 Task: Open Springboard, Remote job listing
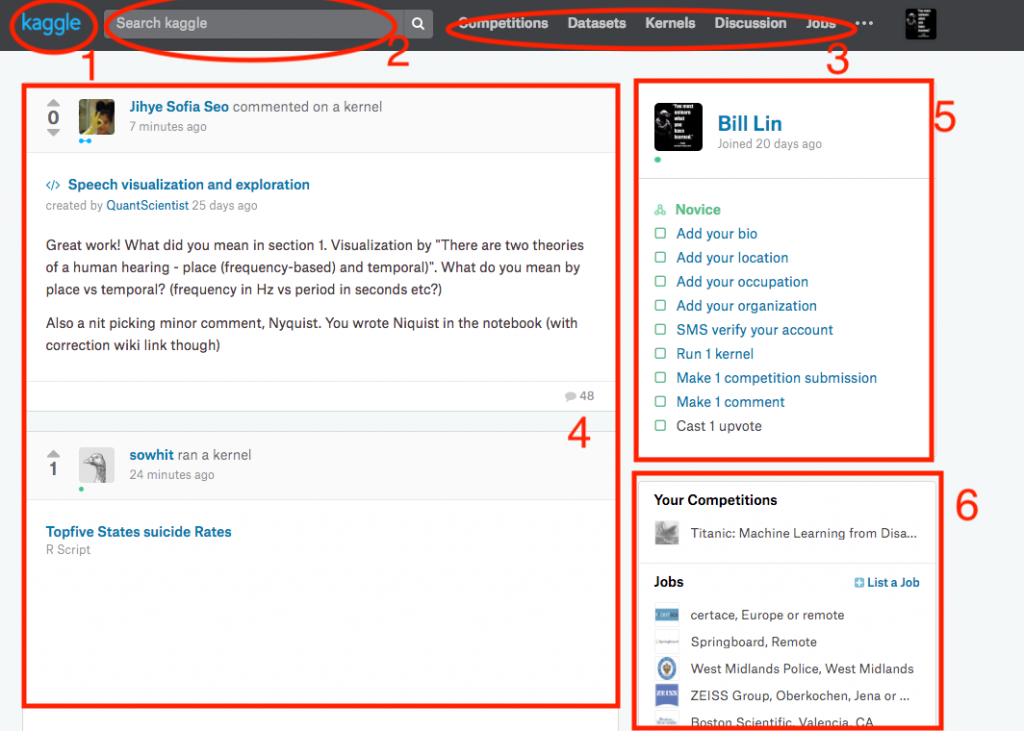point(754,642)
